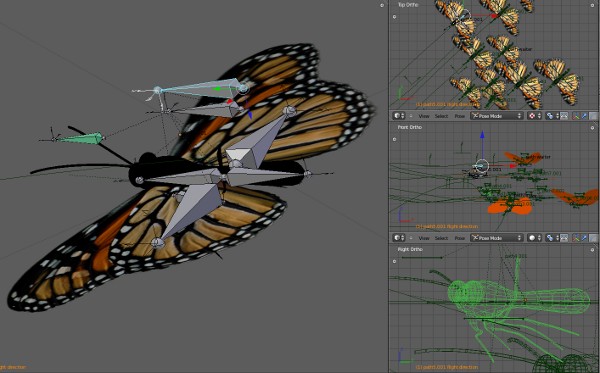Expand tool shelf plus icon in Top Ortho view

(395, 17)
